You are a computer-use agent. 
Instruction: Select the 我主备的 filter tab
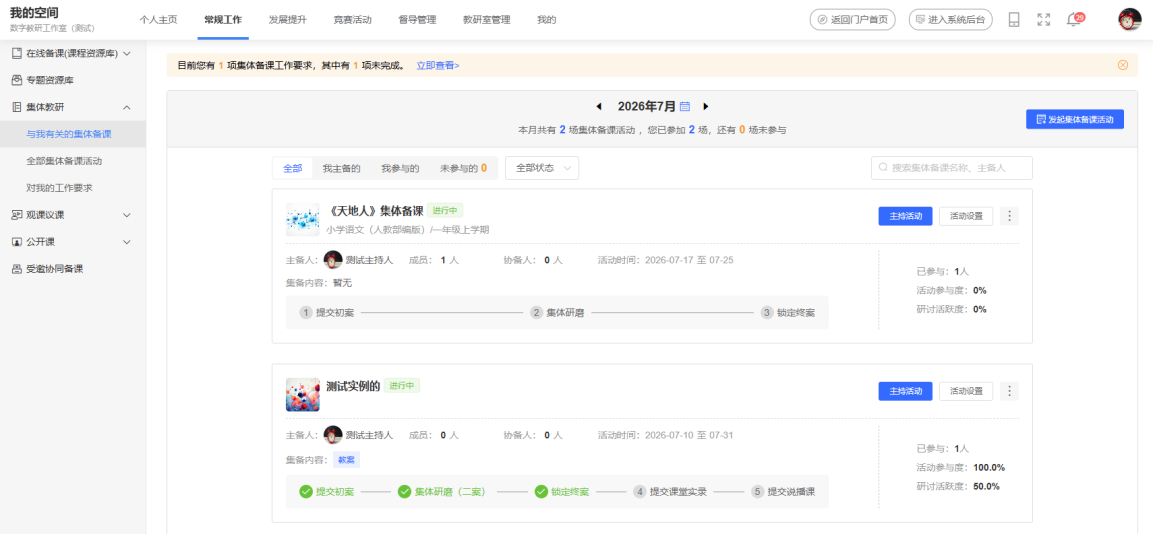(x=341, y=168)
